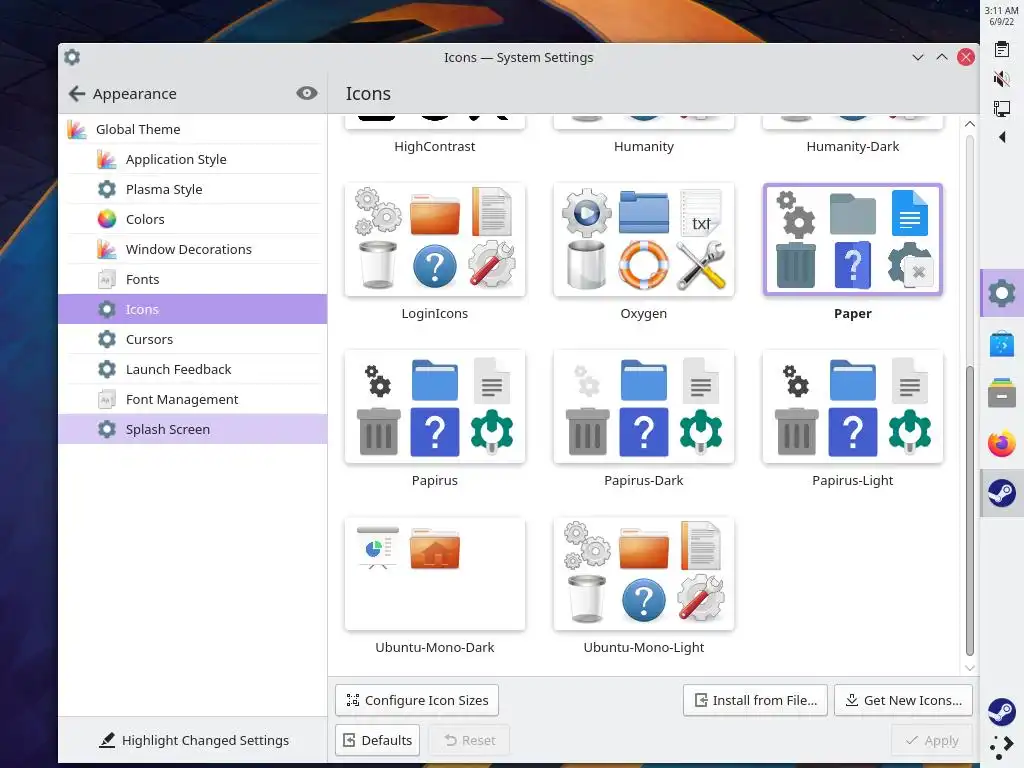Click the Font Management icon
This screenshot has height=768, width=1024.
[x=106, y=400]
